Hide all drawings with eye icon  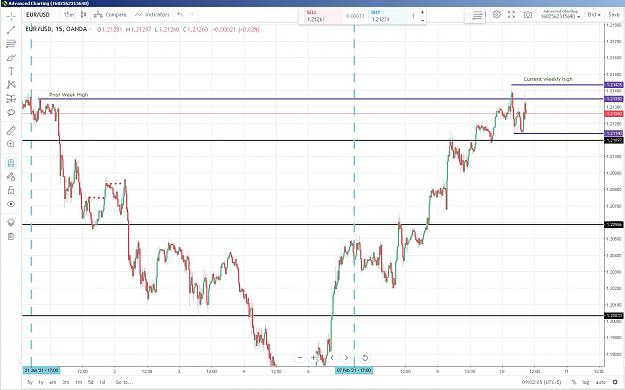click(x=11, y=204)
